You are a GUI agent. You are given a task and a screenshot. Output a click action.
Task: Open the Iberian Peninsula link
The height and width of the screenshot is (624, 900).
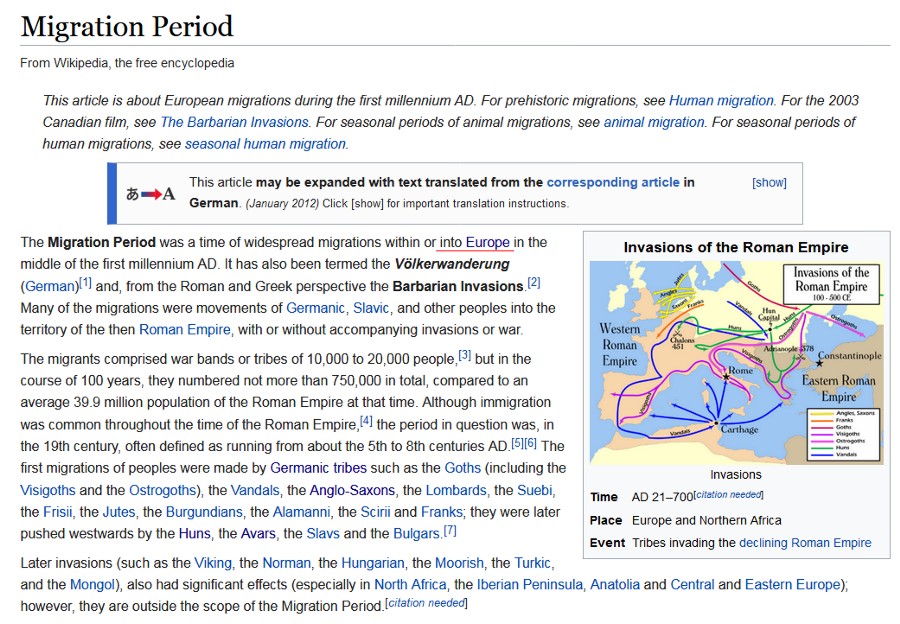(530, 585)
